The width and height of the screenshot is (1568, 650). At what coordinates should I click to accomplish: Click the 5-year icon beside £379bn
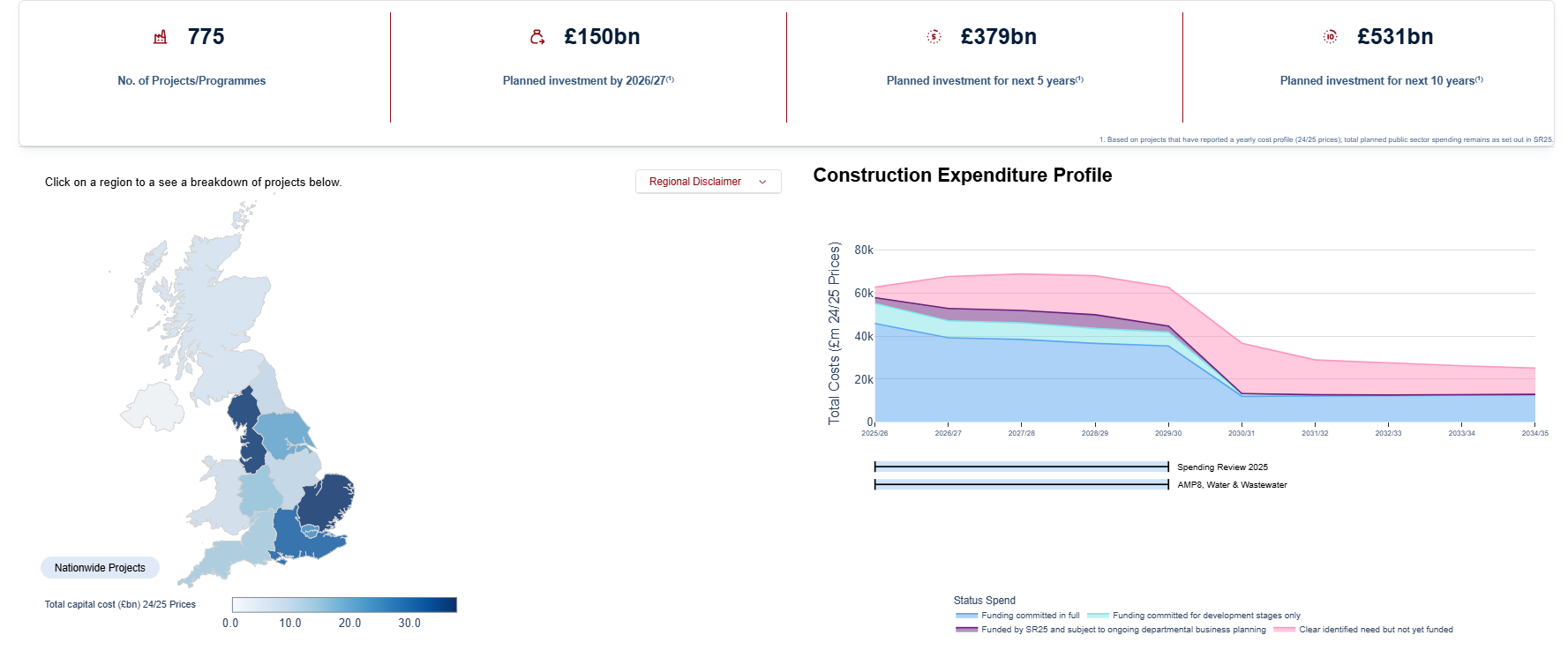934,37
